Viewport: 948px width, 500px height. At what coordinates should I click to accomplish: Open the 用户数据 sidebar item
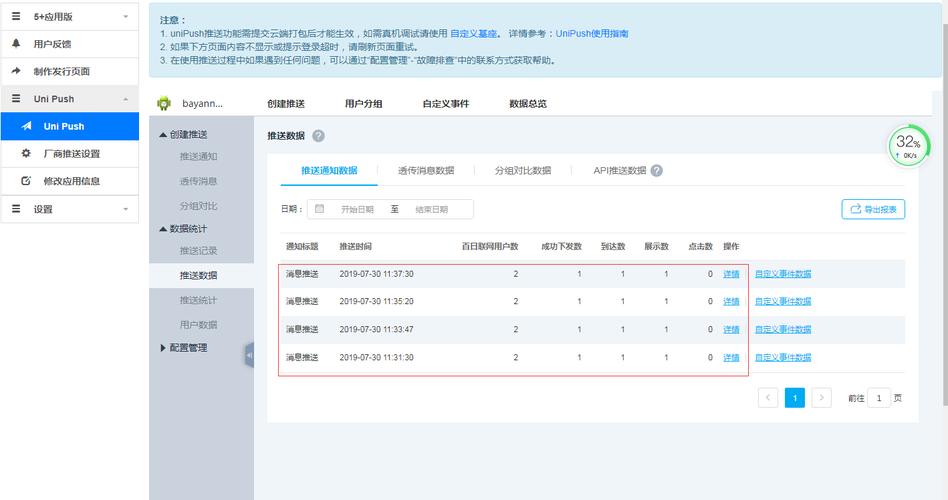click(x=198, y=325)
